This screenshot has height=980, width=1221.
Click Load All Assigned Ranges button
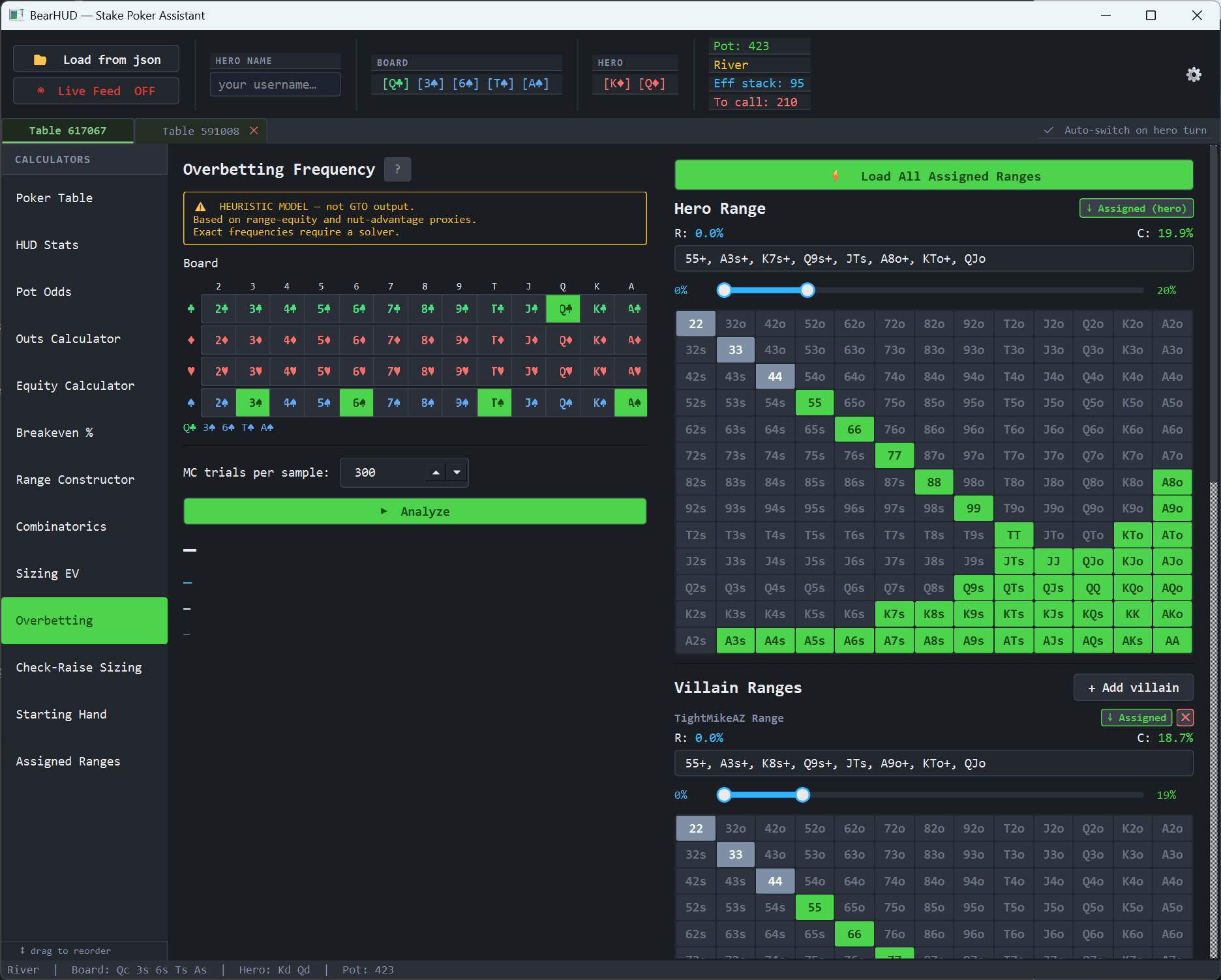pos(934,176)
